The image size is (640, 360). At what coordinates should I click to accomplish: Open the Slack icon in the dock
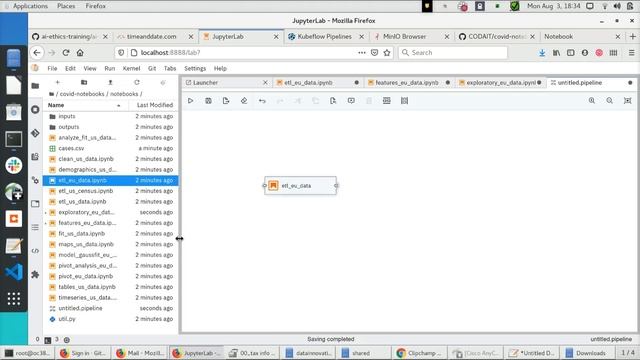14,165
